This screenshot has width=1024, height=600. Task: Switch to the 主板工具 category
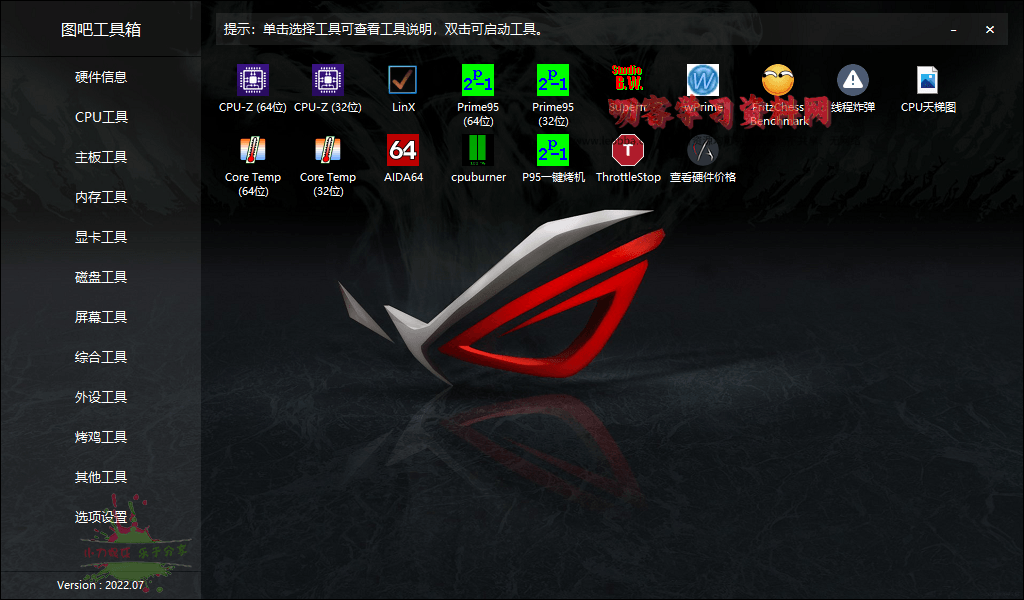[x=101, y=157]
